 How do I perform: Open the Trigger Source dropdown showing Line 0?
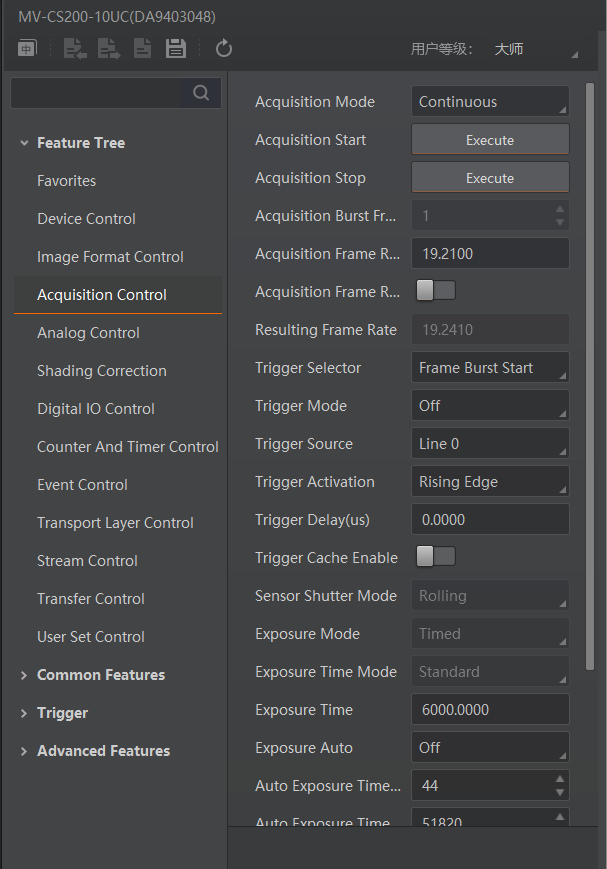[x=490, y=443]
